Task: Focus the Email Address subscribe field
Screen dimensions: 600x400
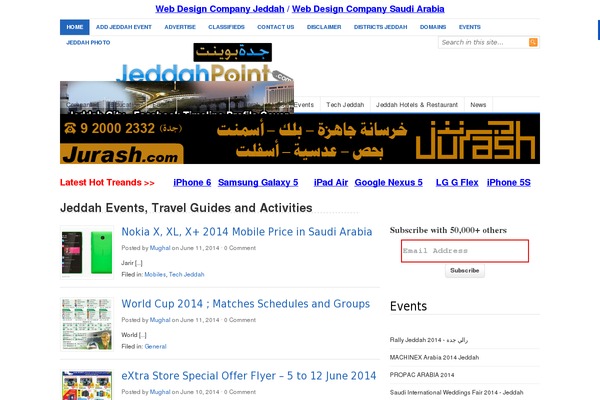Action: (465, 251)
